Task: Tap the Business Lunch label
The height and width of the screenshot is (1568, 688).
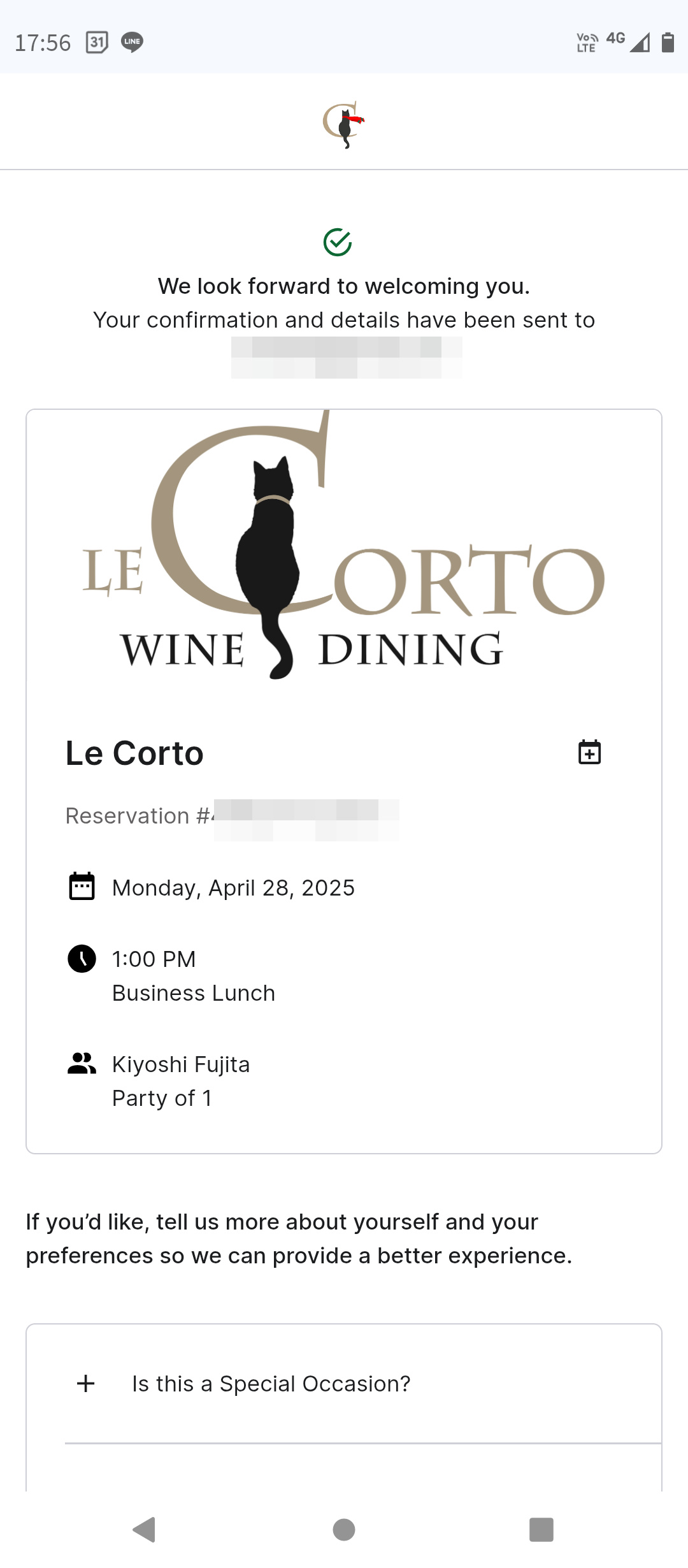Action: pyautogui.click(x=194, y=993)
